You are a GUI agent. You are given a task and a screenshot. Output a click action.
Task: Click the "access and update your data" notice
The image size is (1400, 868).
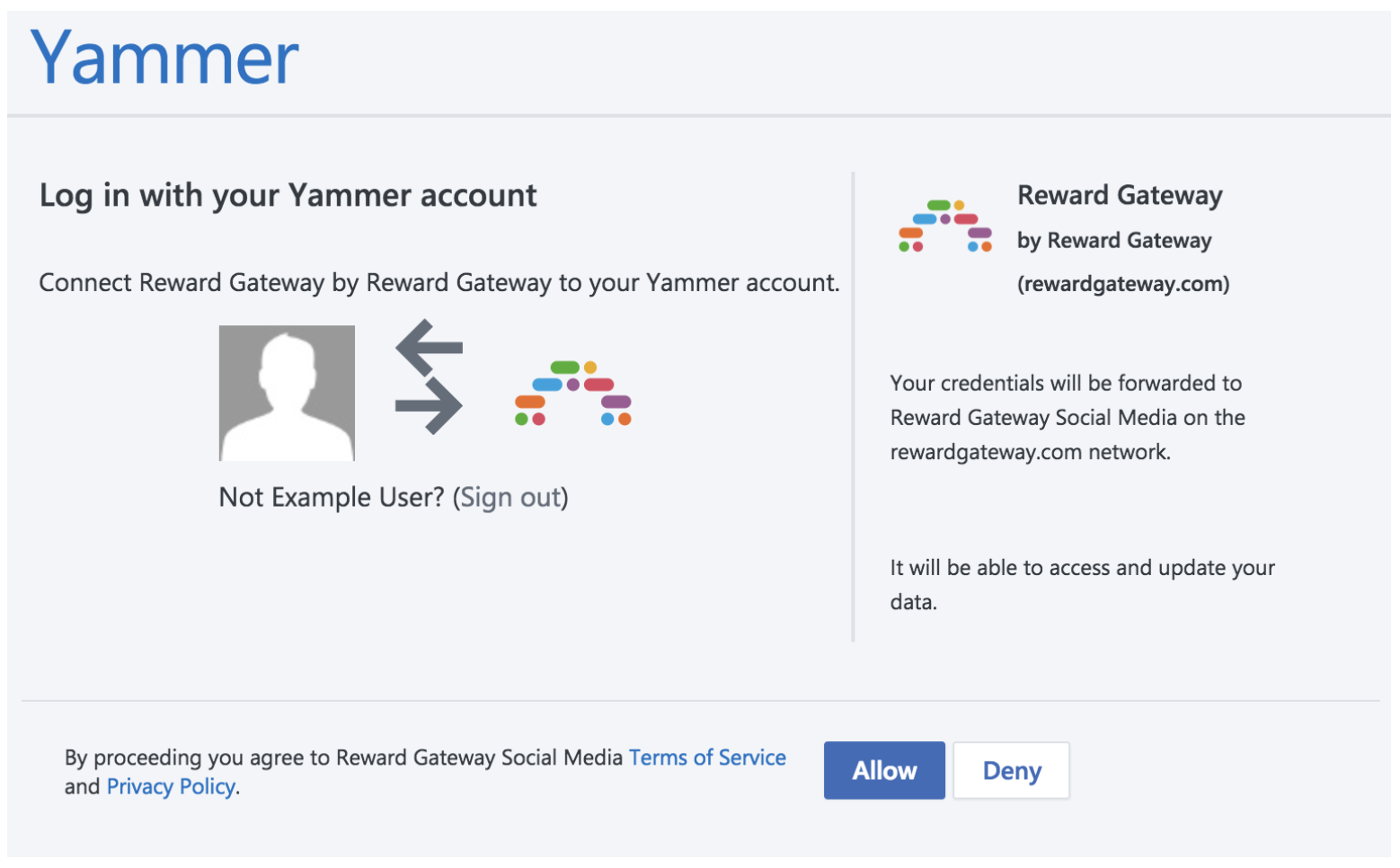[1082, 584]
